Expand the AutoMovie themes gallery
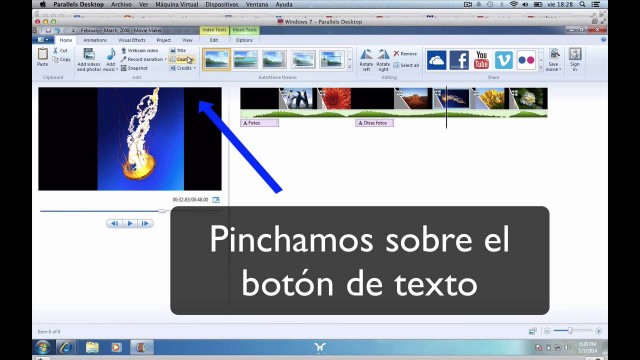 click(350, 68)
